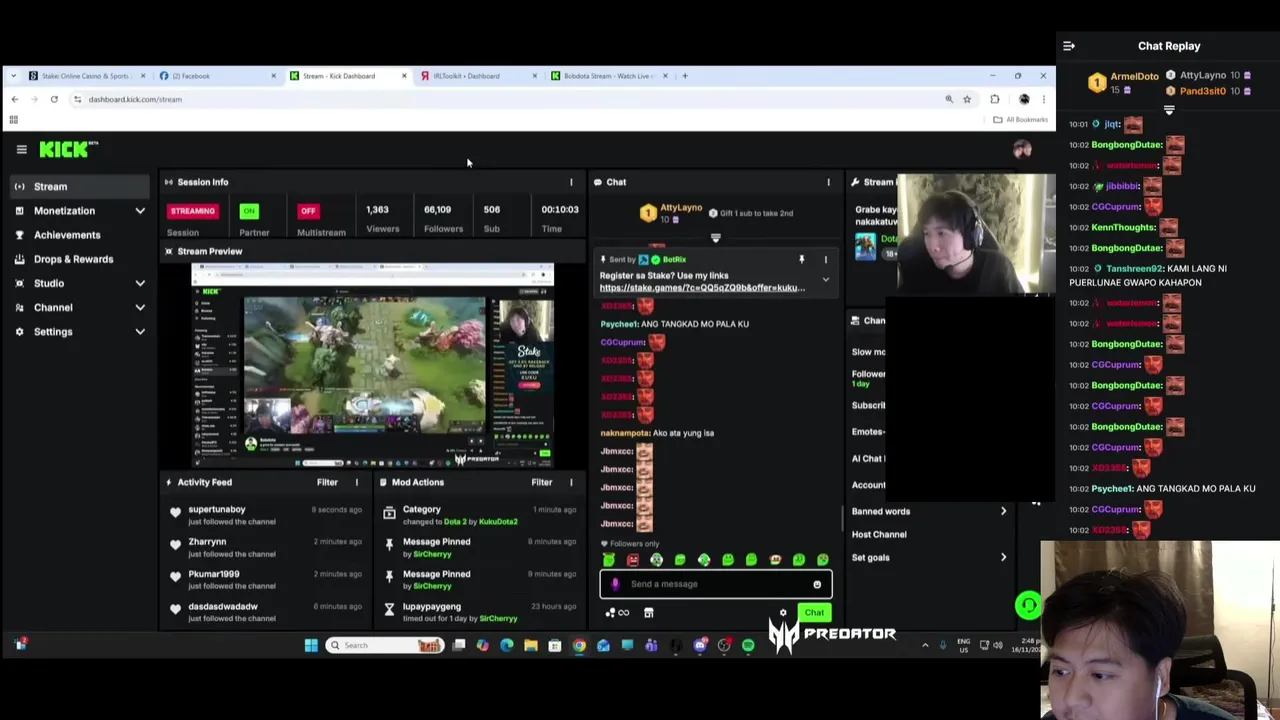Screen dimensions: 1280x720
Task: Open the browser apps grid in the bookmarks bar
Action: tap(13, 120)
